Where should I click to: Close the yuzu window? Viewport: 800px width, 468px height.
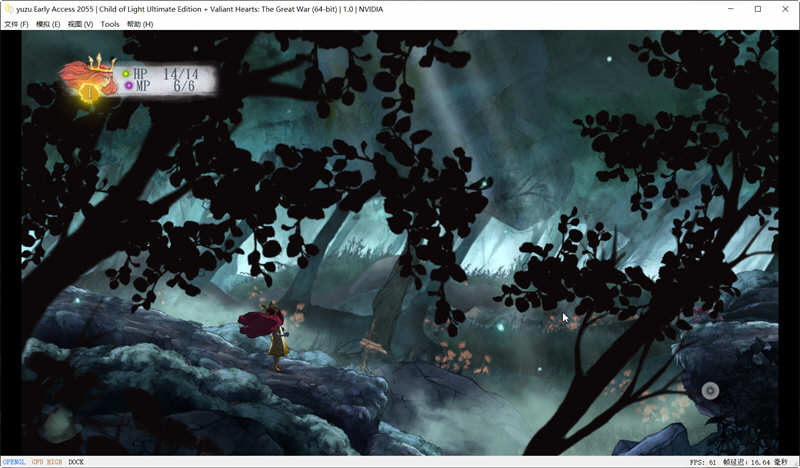pyautogui.click(x=785, y=9)
